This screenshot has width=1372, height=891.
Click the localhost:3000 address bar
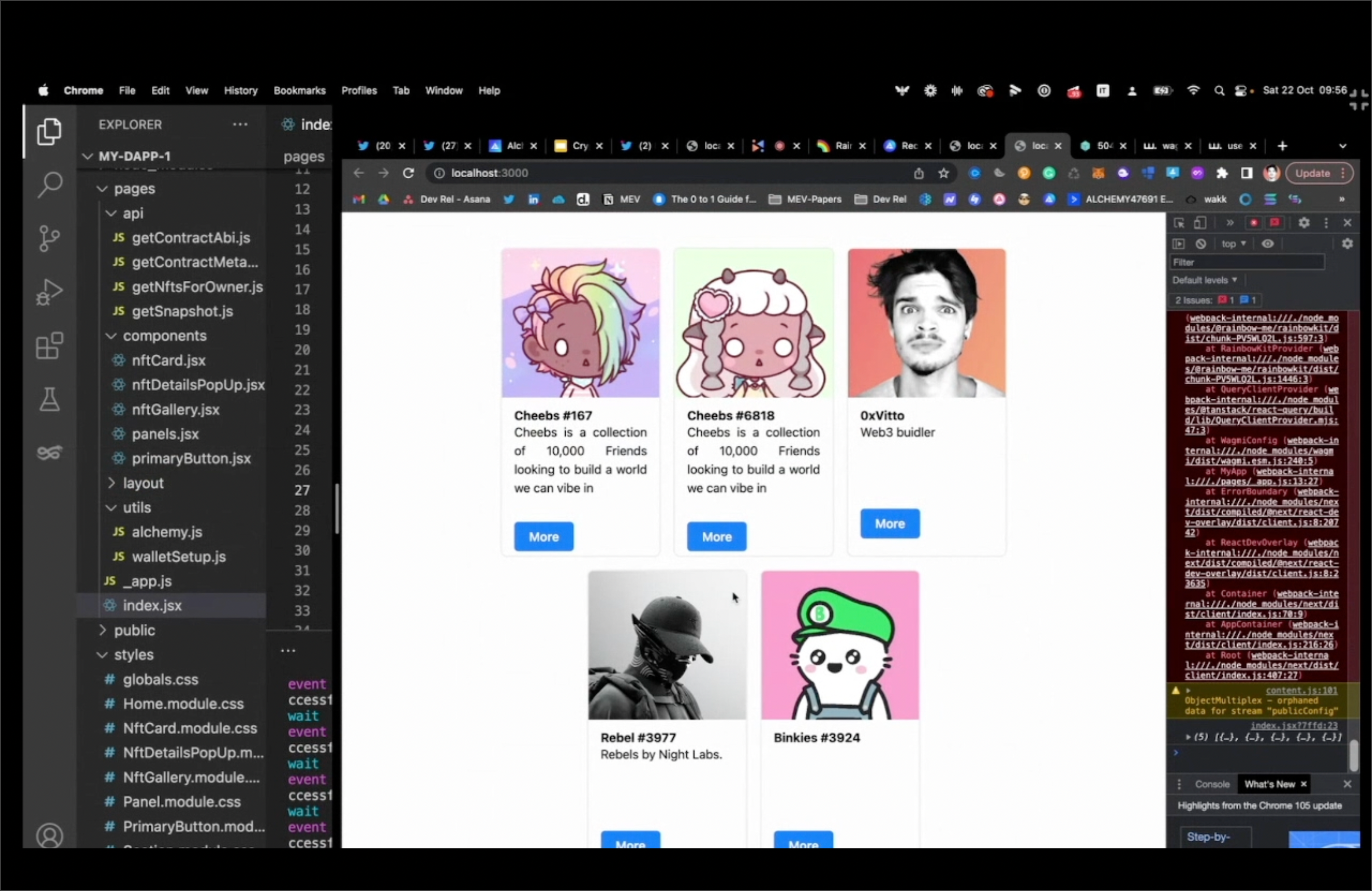[x=669, y=173]
